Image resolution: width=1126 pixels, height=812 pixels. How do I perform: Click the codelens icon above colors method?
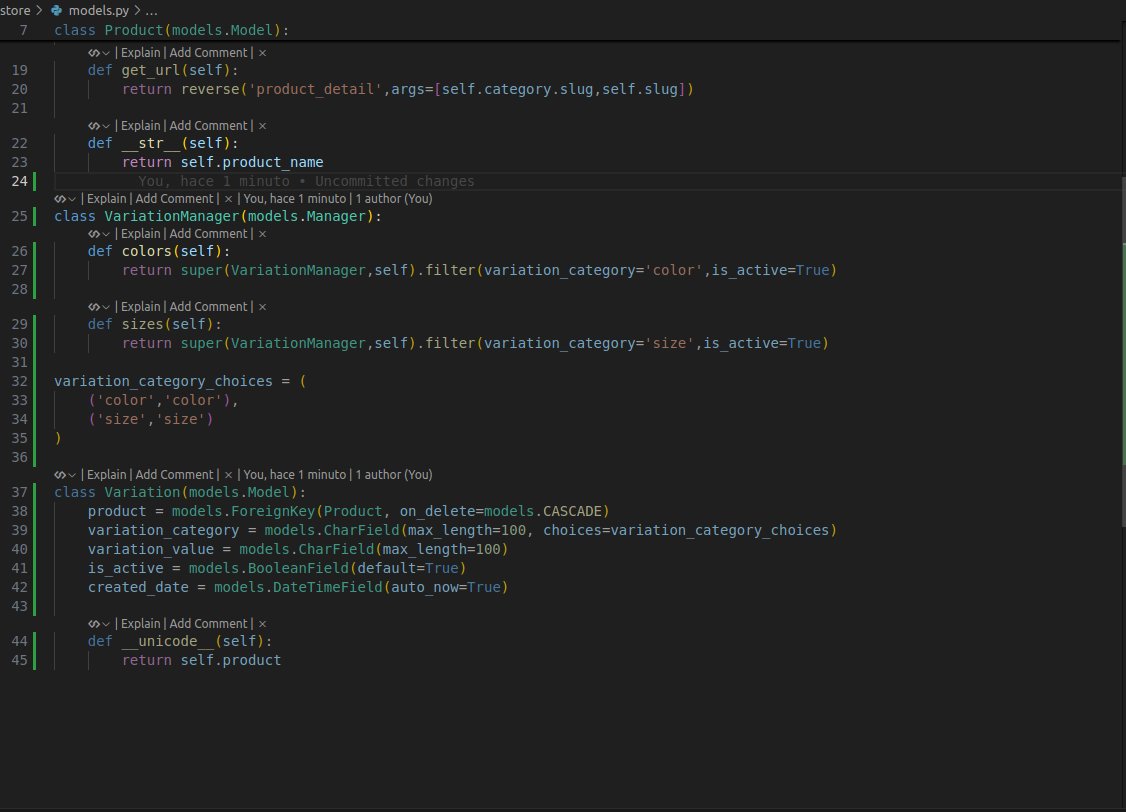click(x=93, y=234)
